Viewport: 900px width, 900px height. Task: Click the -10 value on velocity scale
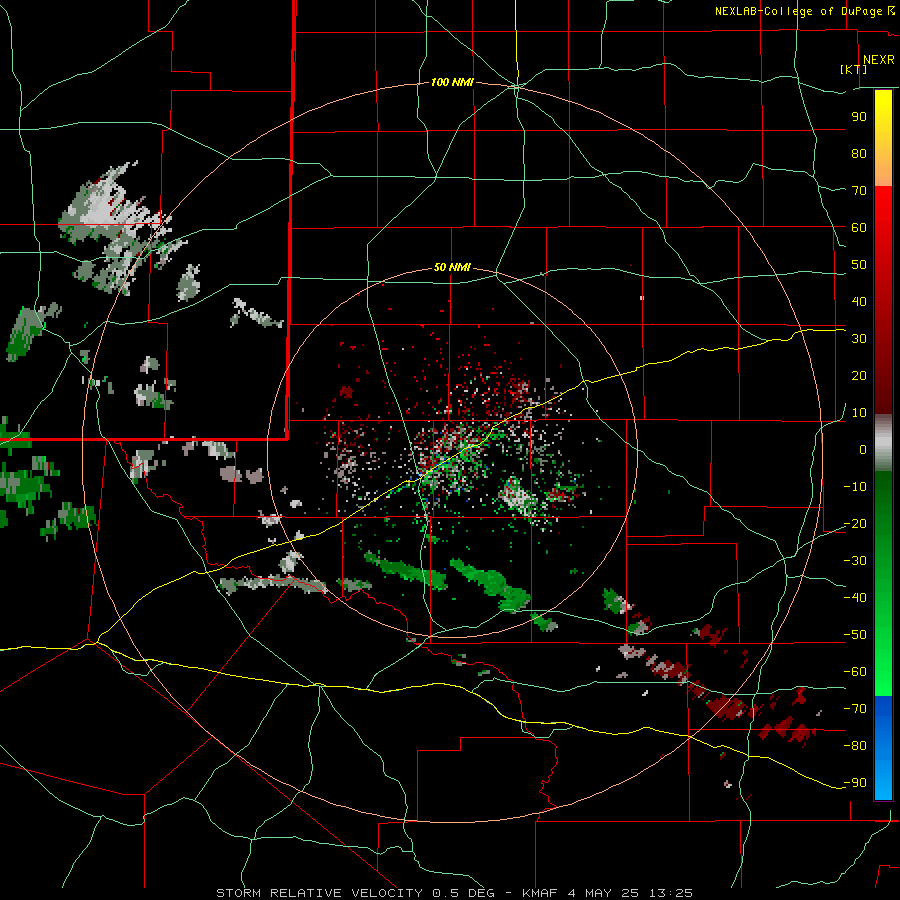point(855,487)
